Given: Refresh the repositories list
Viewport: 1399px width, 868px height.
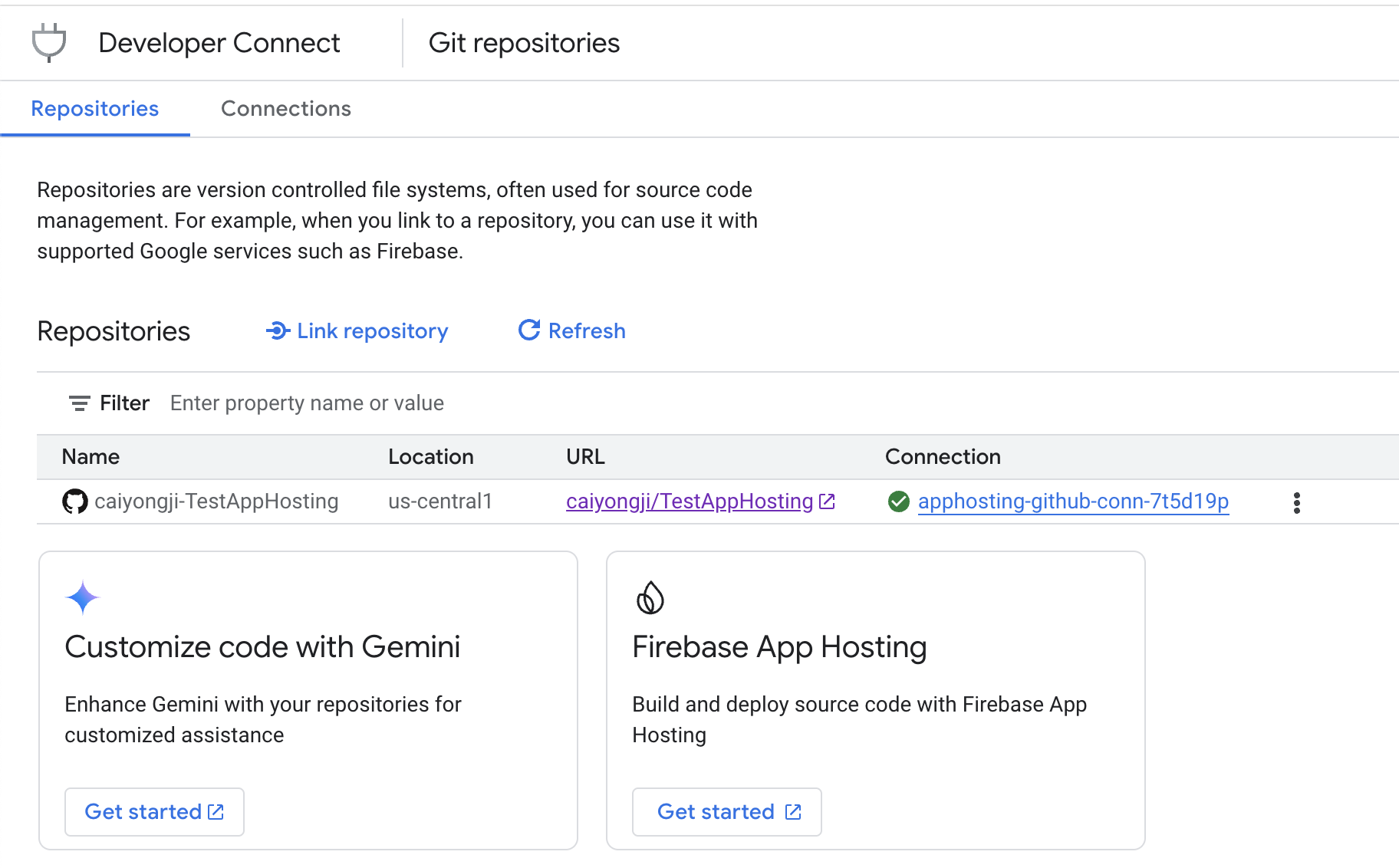Looking at the screenshot, I should pyautogui.click(x=572, y=331).
